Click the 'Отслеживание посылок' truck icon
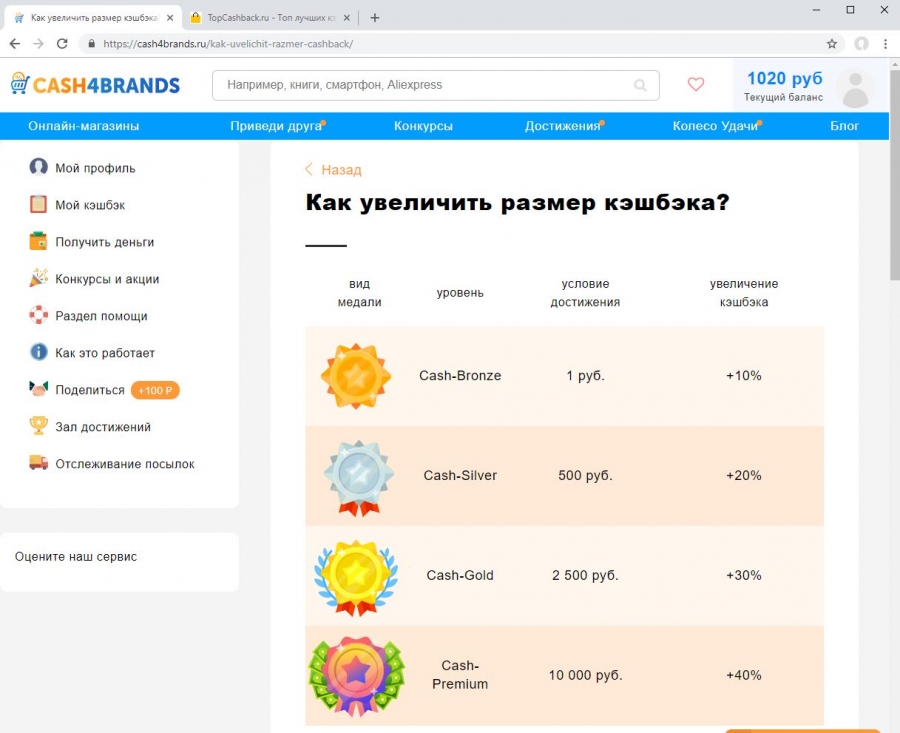 [x=38, y=463]
